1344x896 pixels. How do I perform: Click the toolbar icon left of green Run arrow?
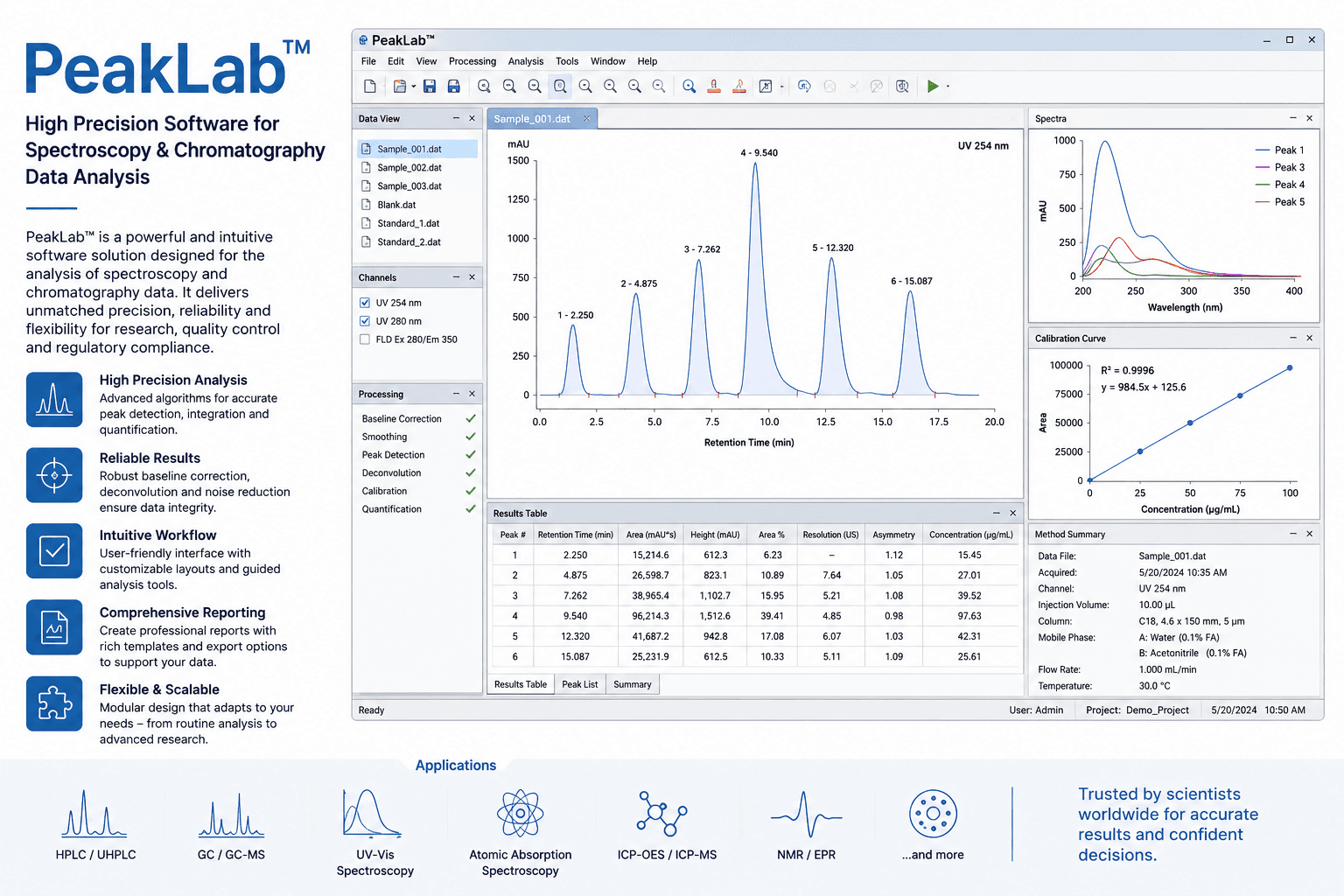(x=902, y=86)
